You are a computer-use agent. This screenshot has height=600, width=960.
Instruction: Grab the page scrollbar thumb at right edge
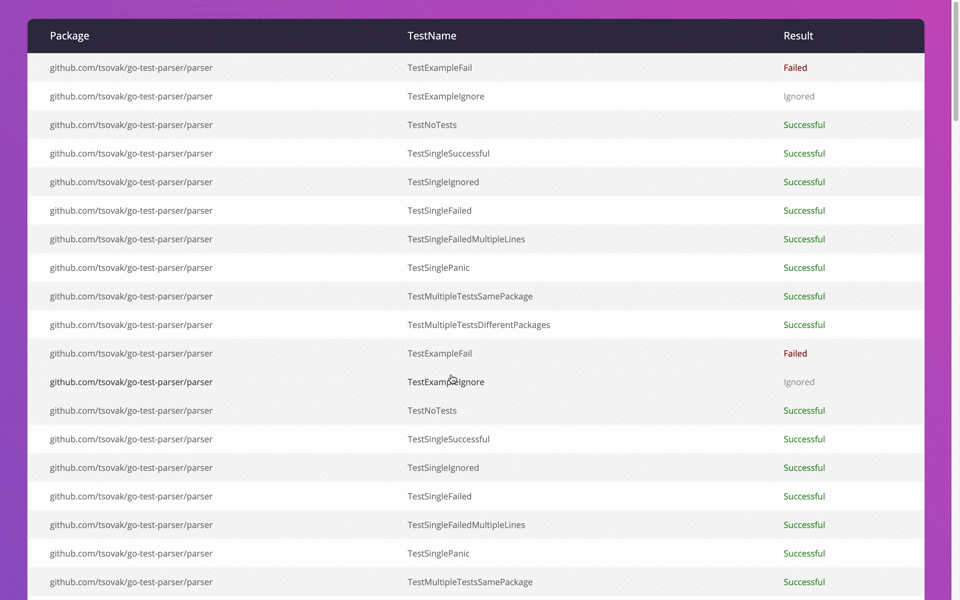pos(956,61)
